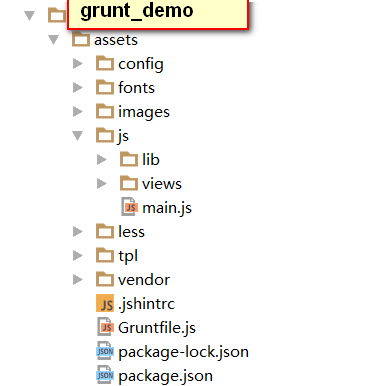Select the tpl folder name
Viewport: 372px width, 386px height.
[128, 256]
